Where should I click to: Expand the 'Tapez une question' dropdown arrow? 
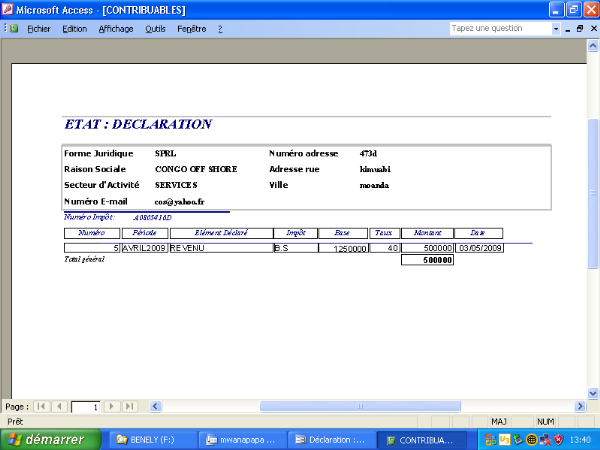(557, 29)
